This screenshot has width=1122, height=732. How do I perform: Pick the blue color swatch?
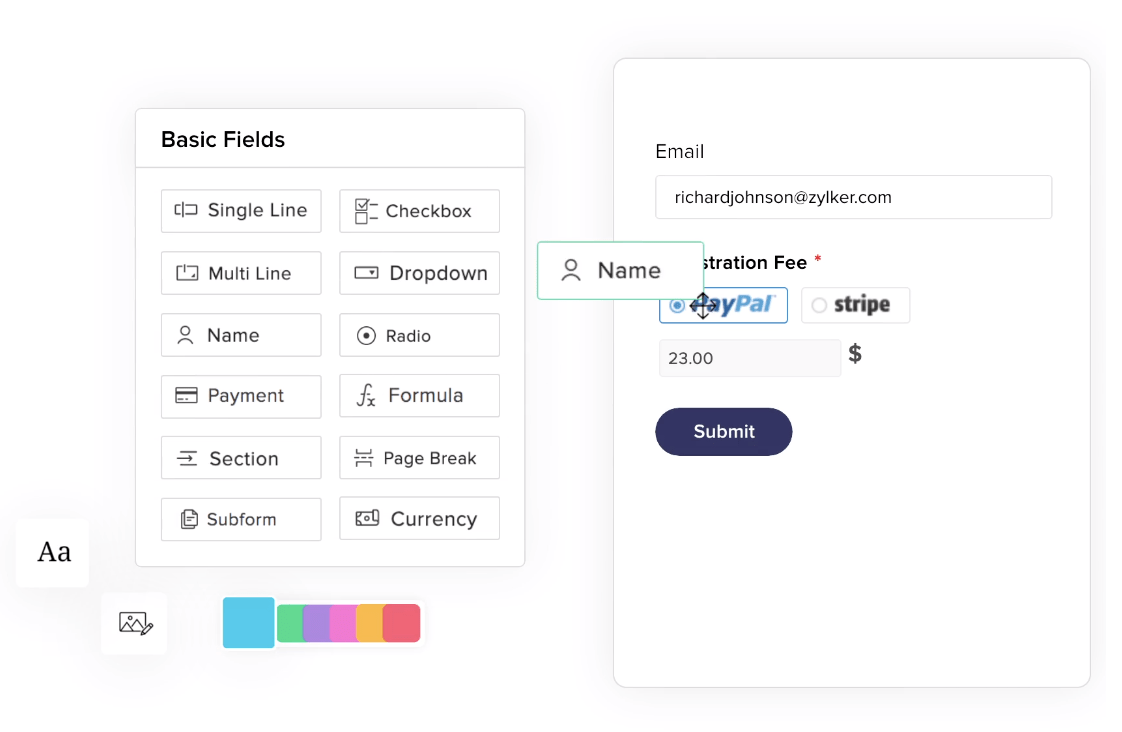[248, 622]
